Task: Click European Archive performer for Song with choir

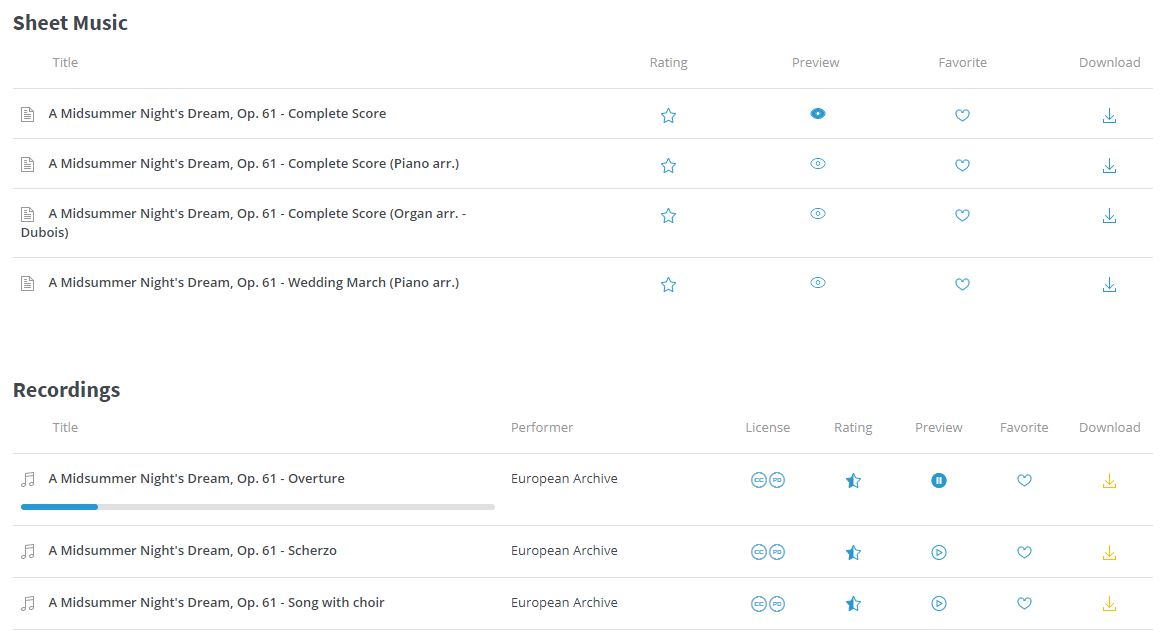Action: tap(564, 602)
